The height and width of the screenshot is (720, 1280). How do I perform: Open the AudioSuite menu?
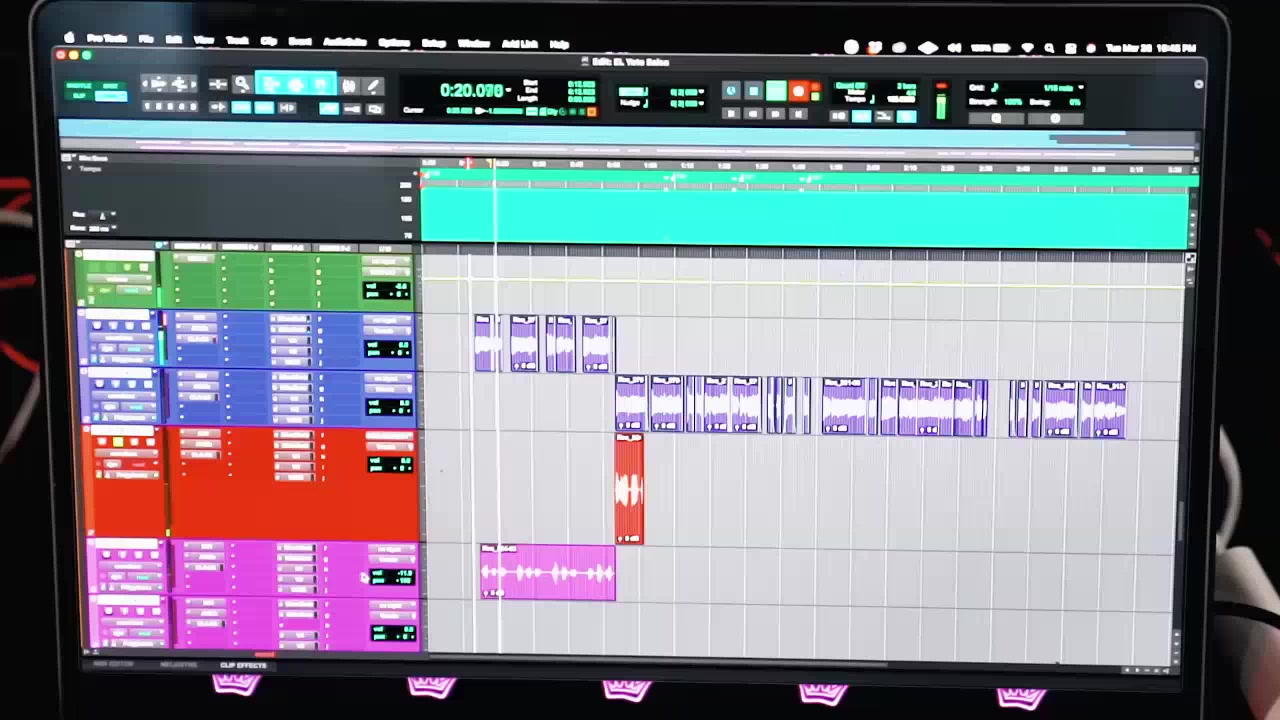point(345,42)
